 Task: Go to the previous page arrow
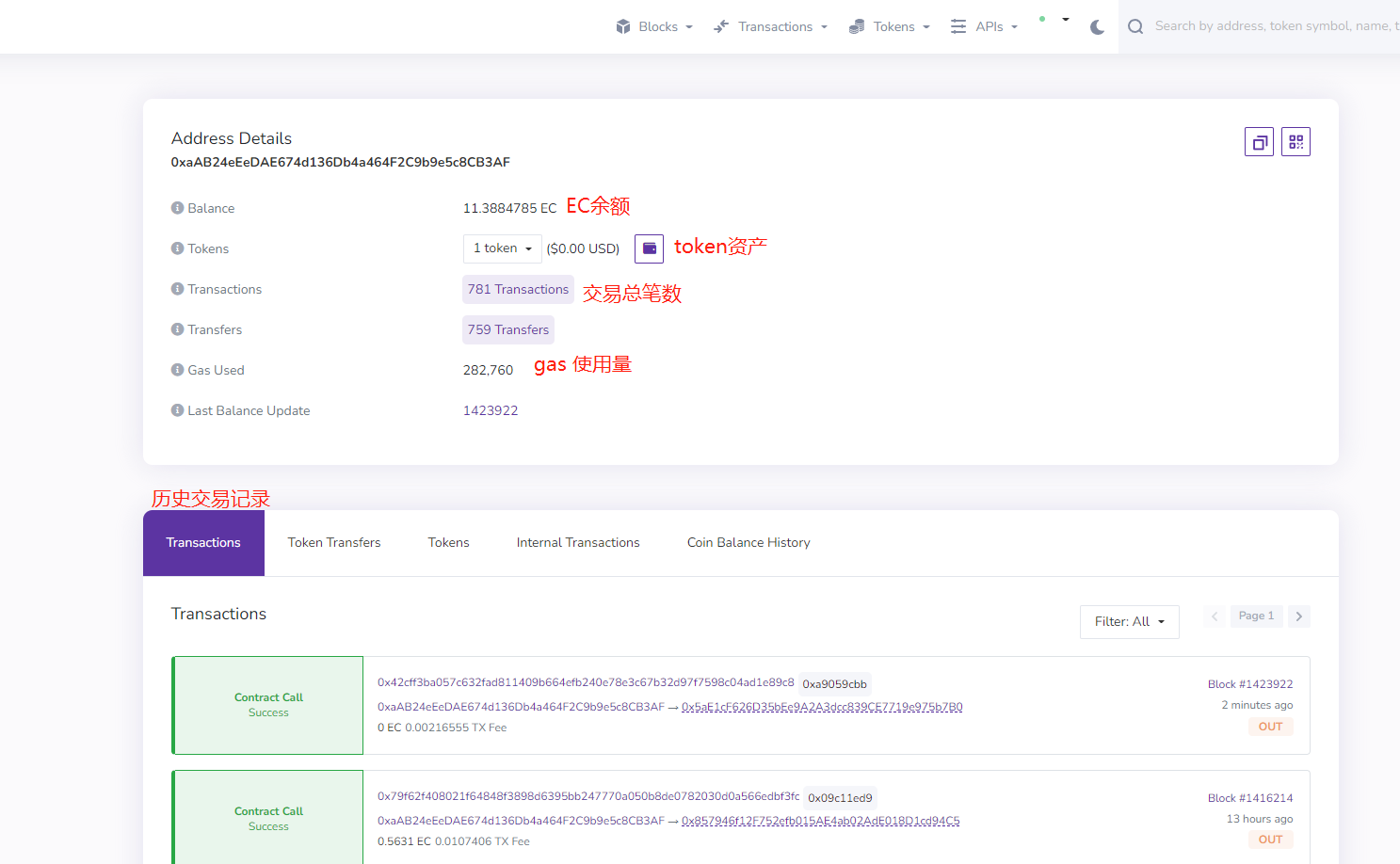tap(1215, 616)
